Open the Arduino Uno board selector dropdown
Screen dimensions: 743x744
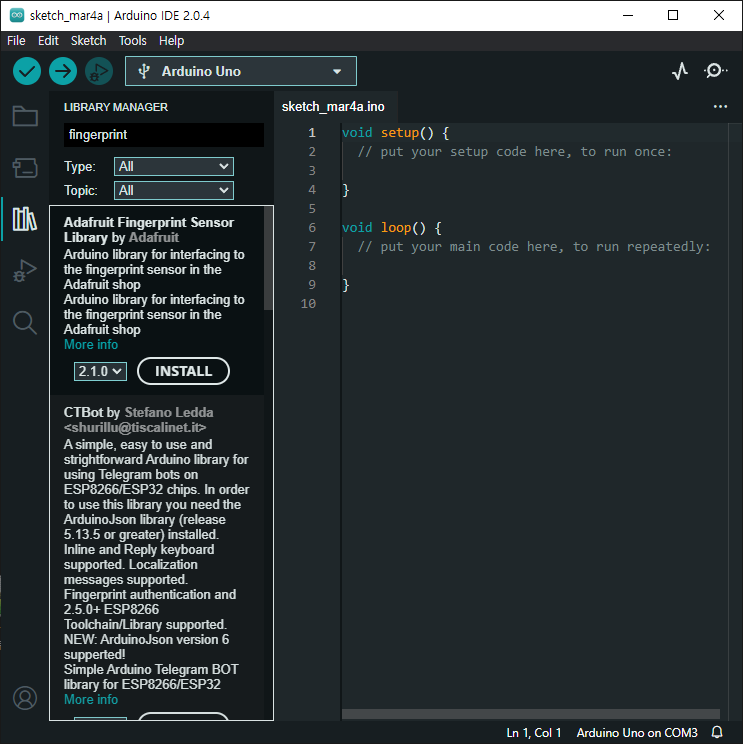tap(241, 71)
